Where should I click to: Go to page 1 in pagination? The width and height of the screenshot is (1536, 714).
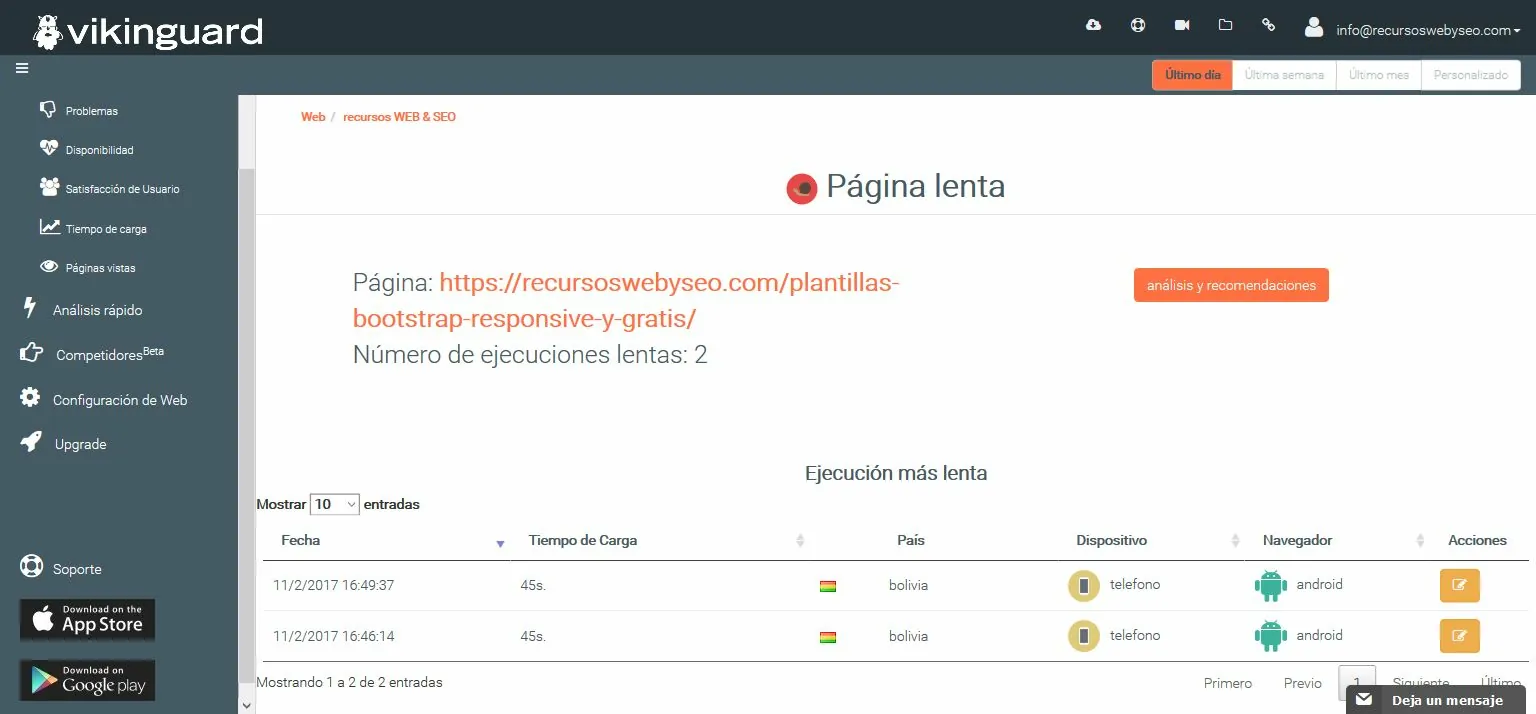point(1357,683)
